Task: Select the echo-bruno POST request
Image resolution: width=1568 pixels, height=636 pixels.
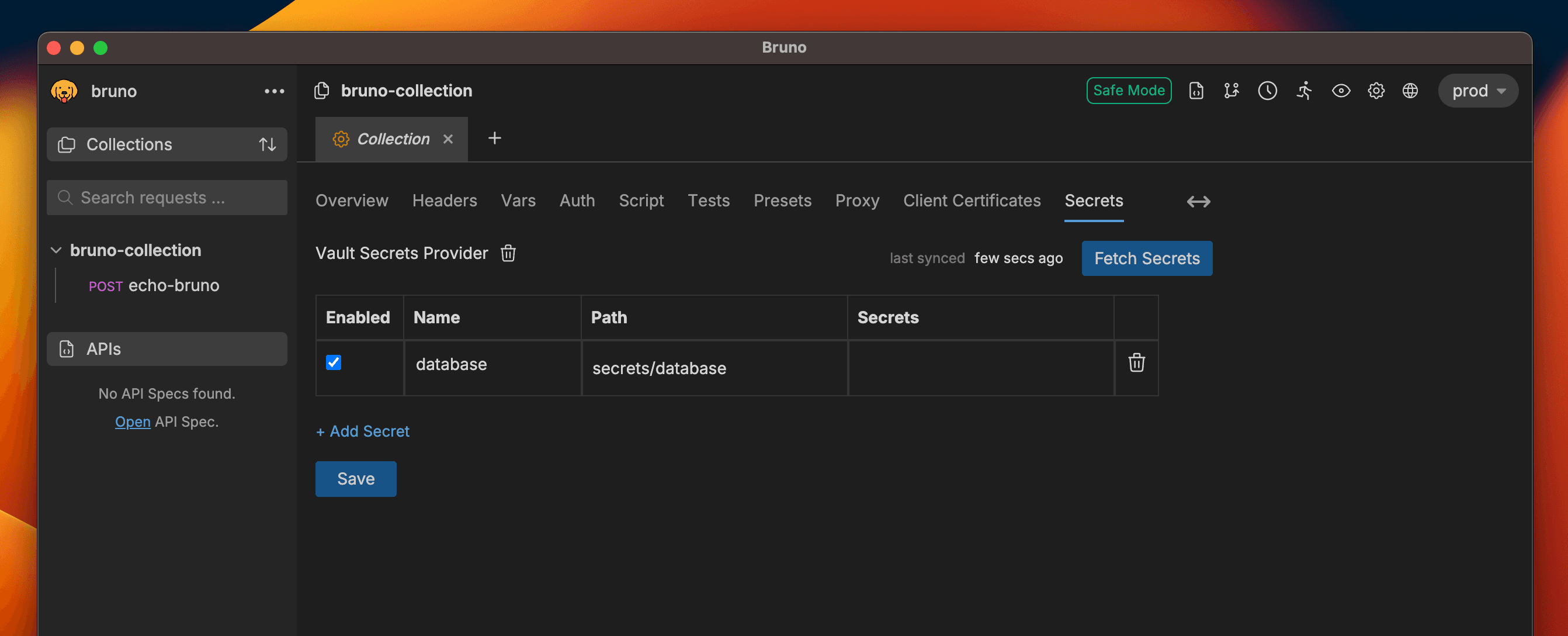Action: 174,285
